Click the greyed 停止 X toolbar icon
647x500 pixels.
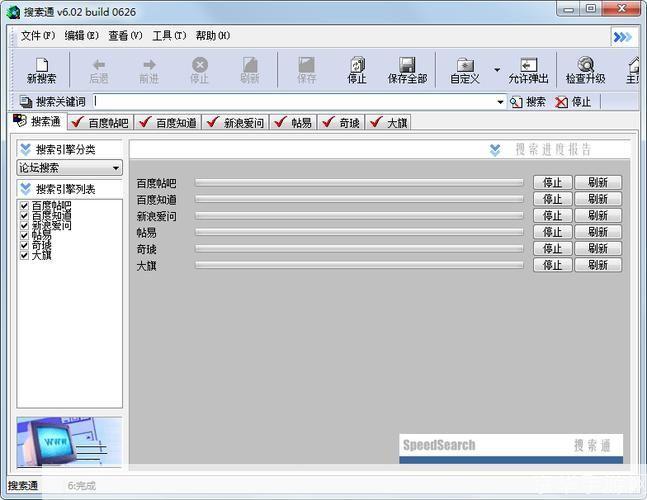(x=200, y=65)
